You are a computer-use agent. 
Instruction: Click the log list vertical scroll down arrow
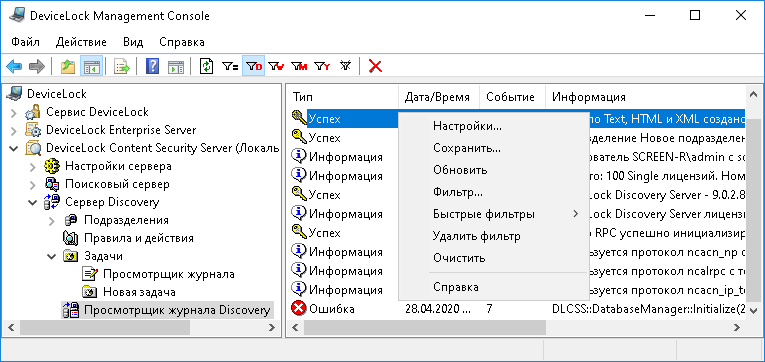point(753,310)
